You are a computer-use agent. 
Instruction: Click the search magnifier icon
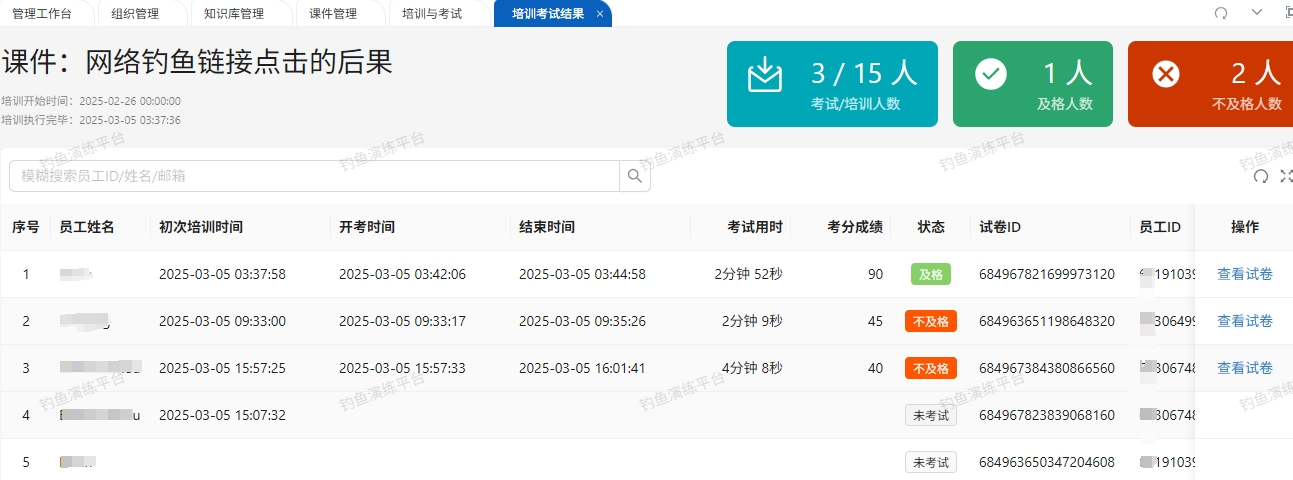pyautogui.click(x=635, y=176)
